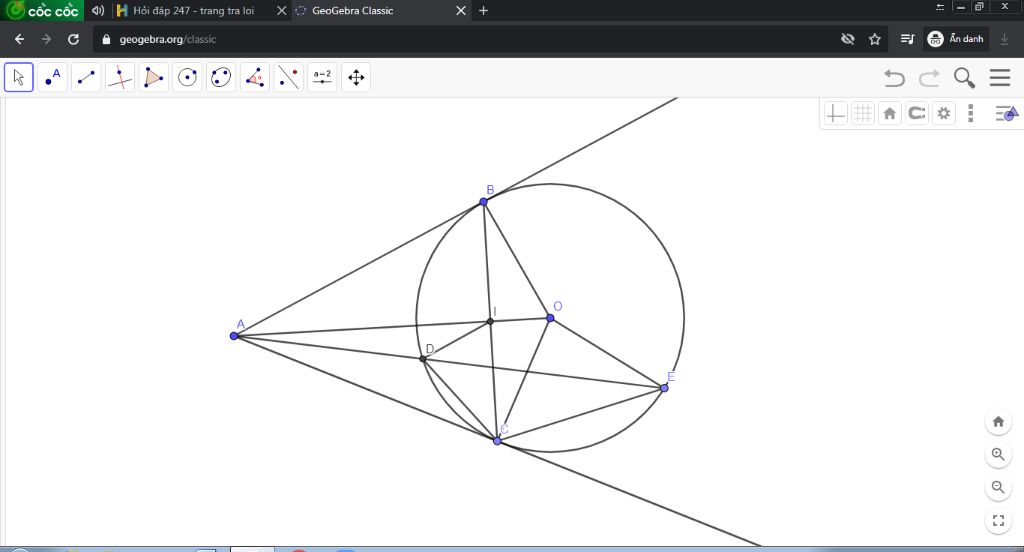Select the Move arrow tool
The width and height of the screenshot is (1024, 552).
(x=18, y=78)
